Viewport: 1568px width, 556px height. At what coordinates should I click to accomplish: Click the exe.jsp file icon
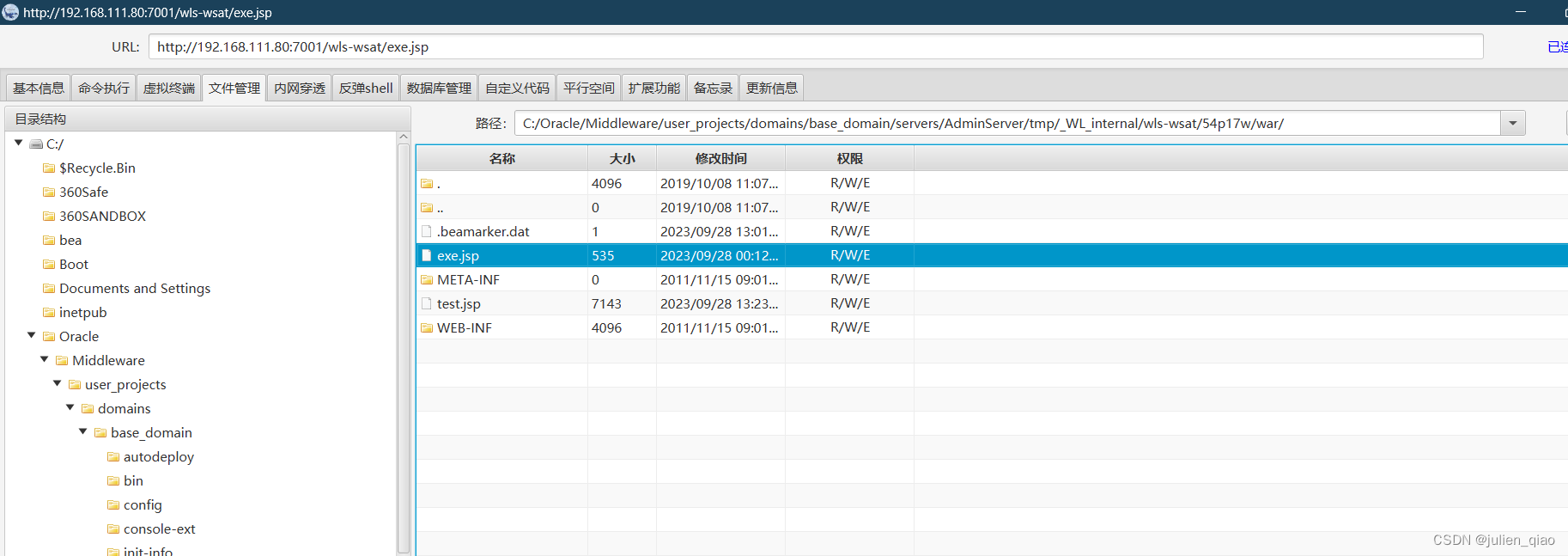pos(427,255)
